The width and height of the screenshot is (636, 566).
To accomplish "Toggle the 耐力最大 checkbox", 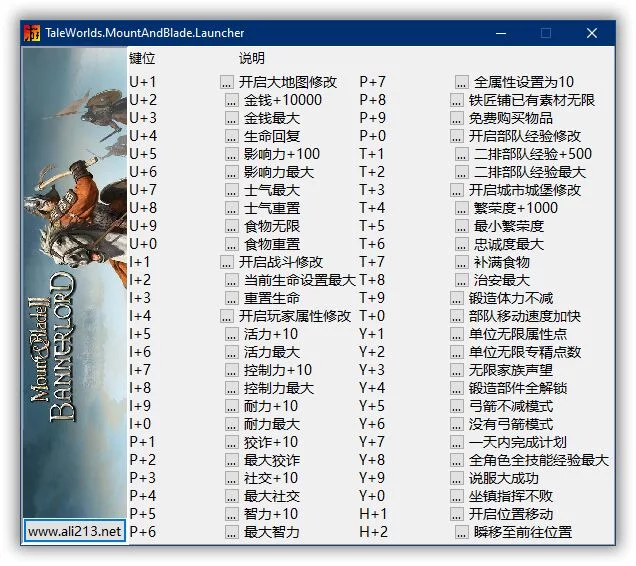I will pyautogui.click(x=232, y=424).
